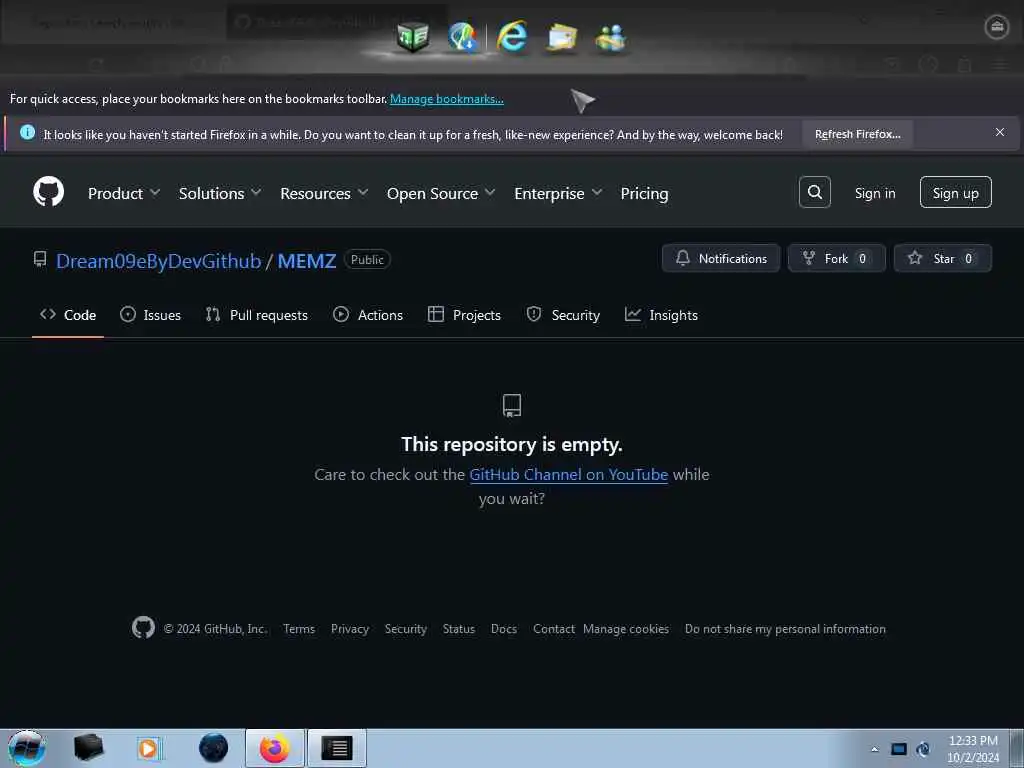Viewport: 1024px width, 768px height.
Task: Open the Dream09eByDevGithub owner profile link
Action: [x=159, y=261]
